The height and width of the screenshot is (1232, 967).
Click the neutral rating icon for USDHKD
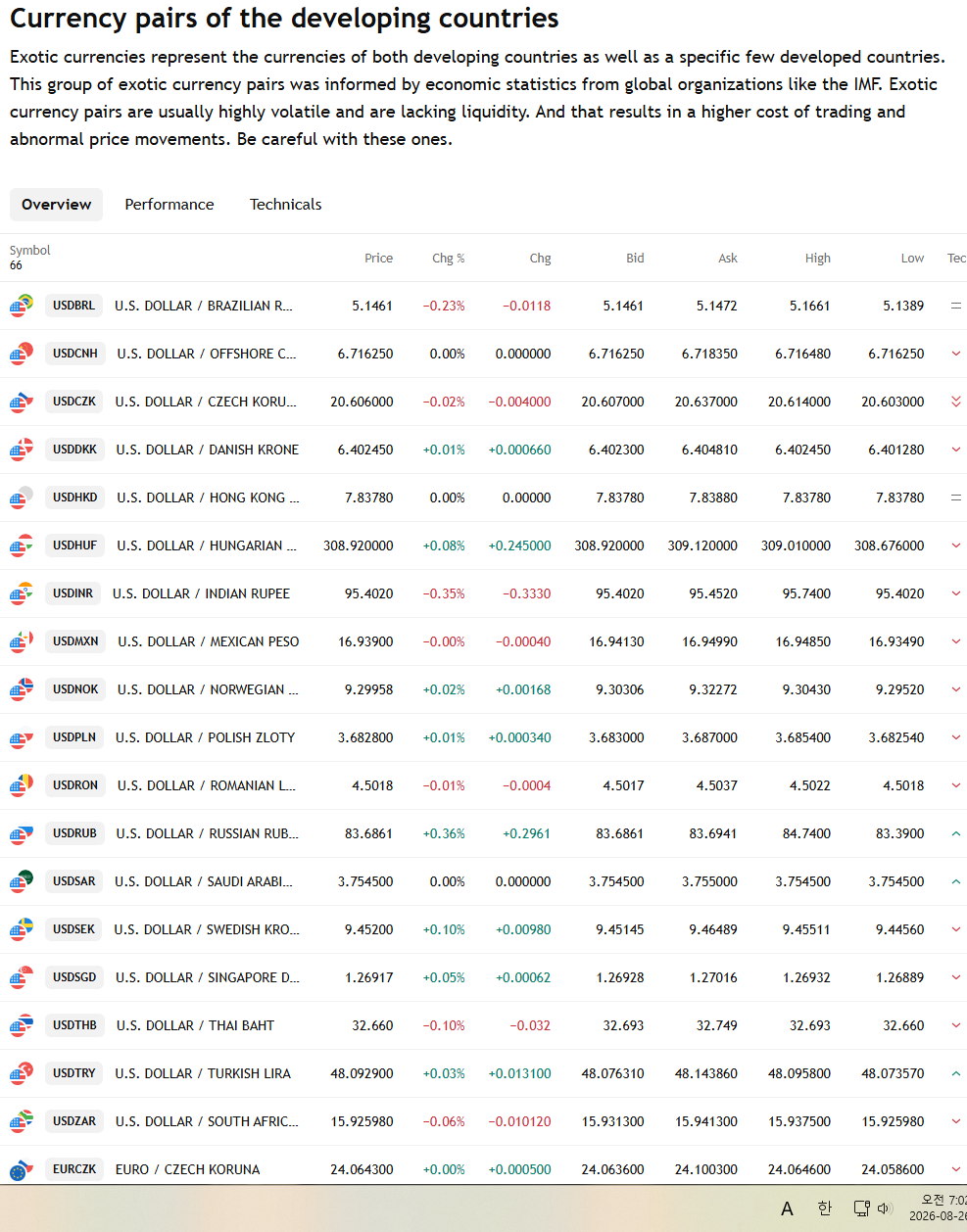(956, 498)
